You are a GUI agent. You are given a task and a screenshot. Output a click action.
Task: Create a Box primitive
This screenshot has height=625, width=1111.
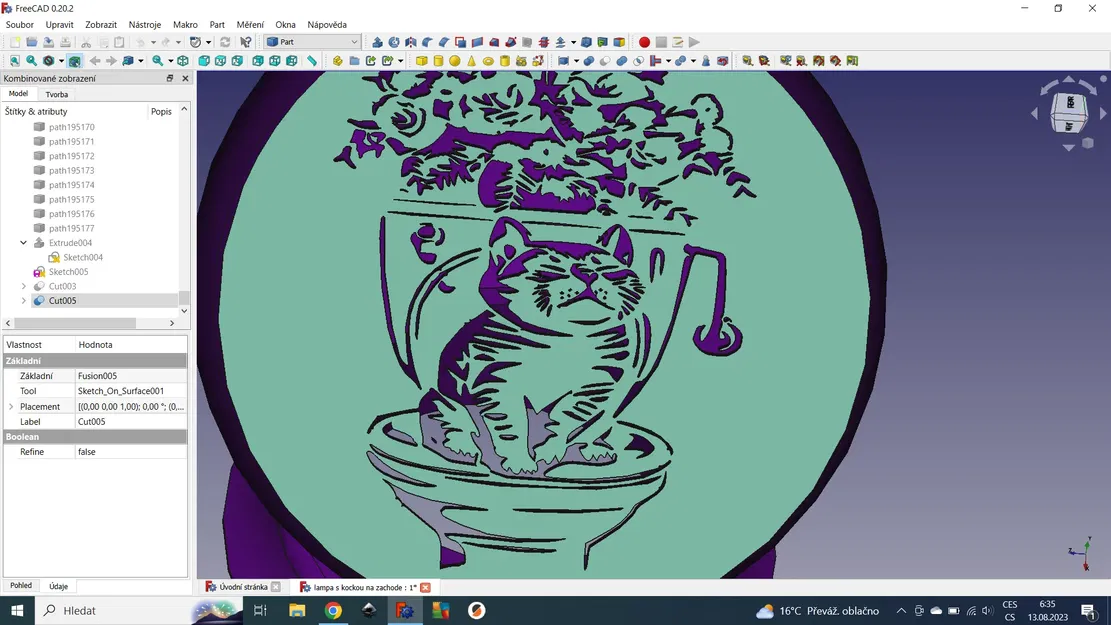coord(422,61)
